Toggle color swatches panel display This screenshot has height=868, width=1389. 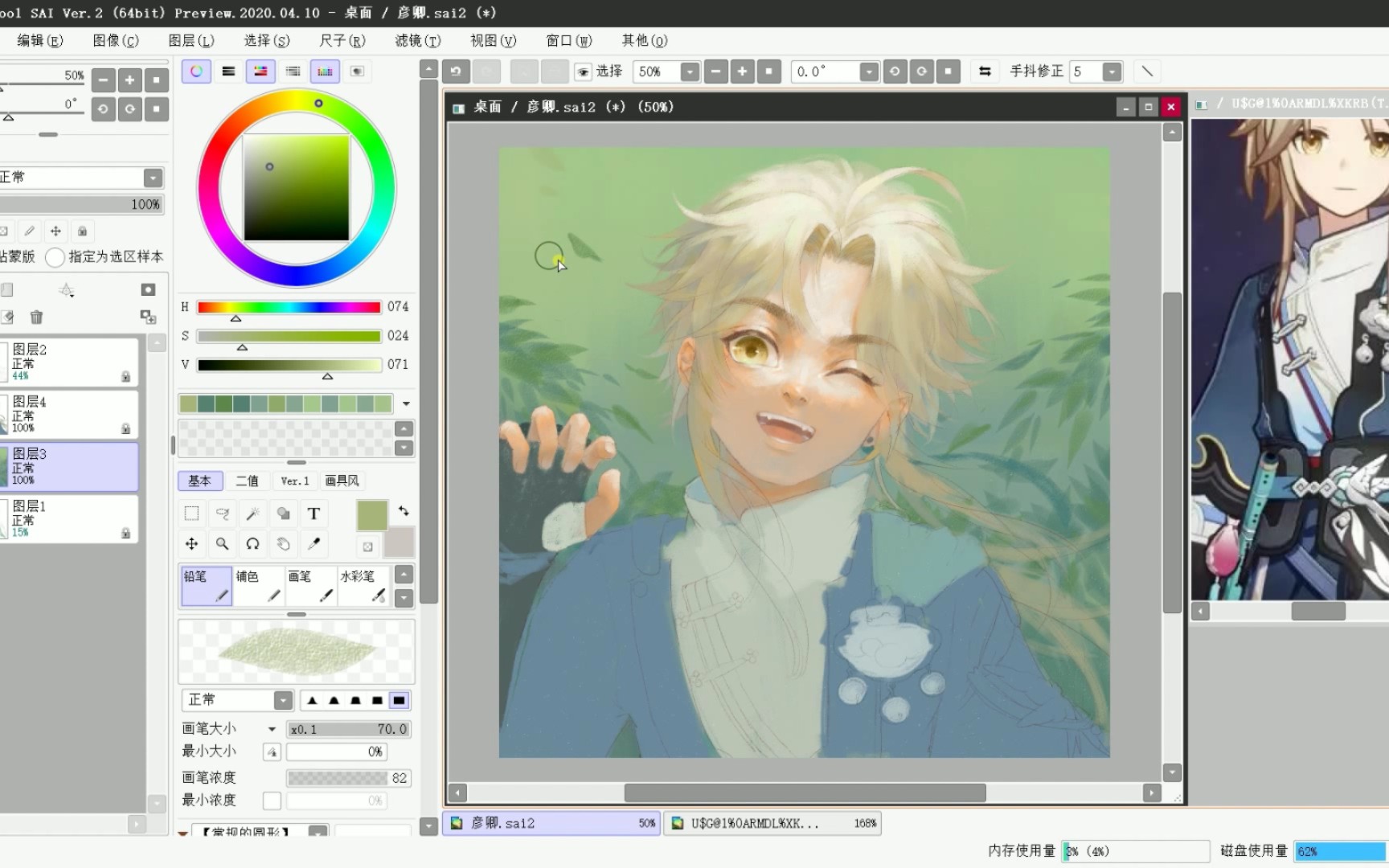pyautogui.click(x=325, y=72)
